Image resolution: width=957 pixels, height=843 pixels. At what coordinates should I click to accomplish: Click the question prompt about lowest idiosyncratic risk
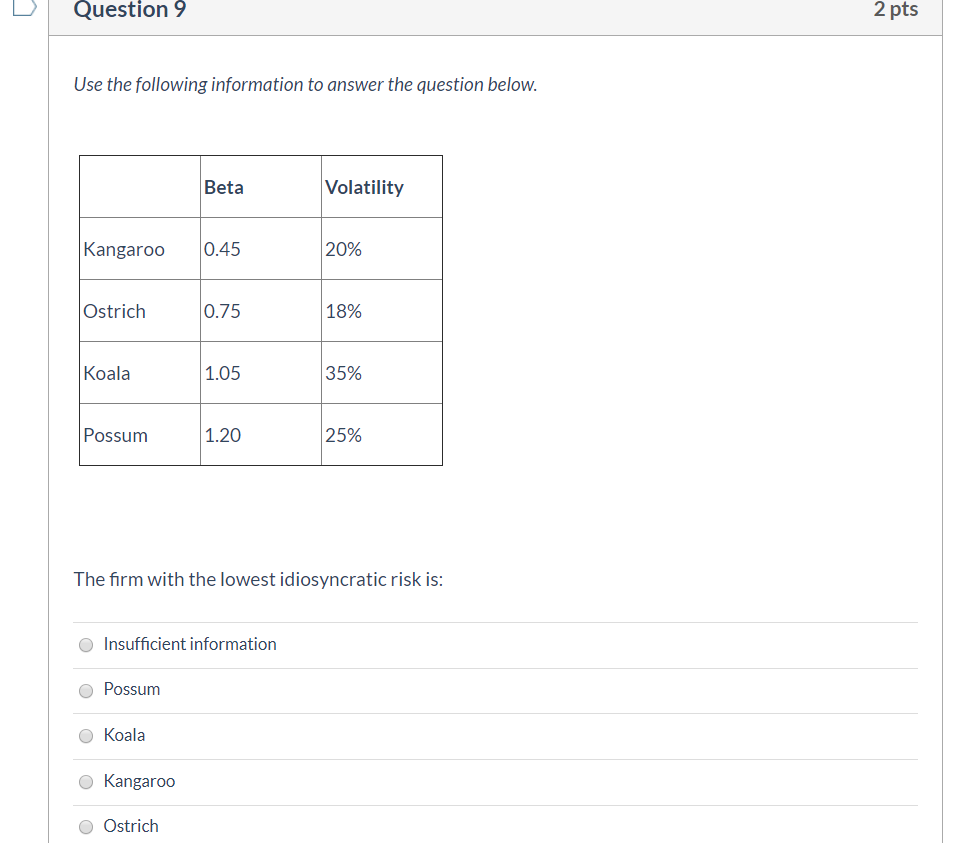tap(258, 579)
